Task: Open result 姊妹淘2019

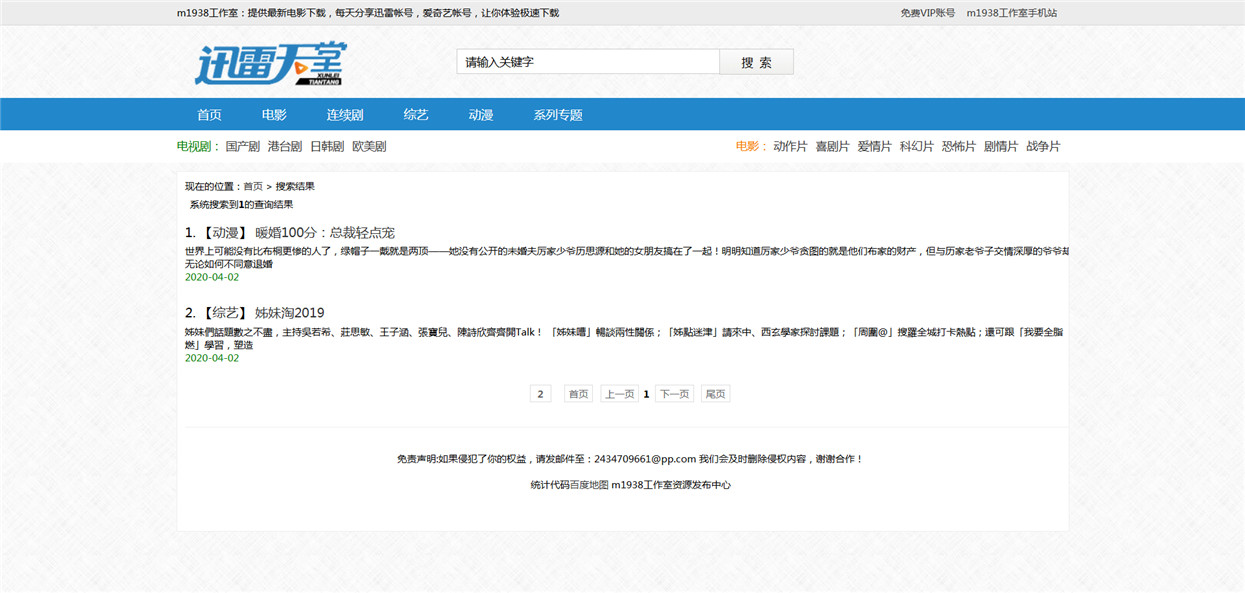Action: tap(290, 312)
